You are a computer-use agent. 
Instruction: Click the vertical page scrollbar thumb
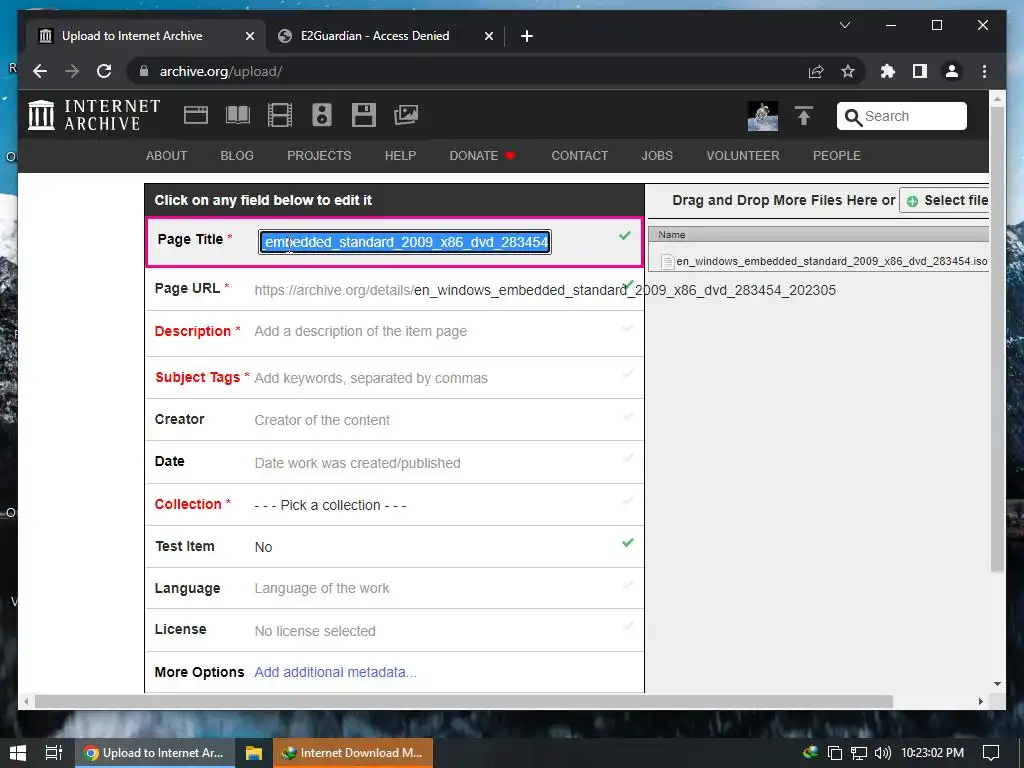[997, 338]
